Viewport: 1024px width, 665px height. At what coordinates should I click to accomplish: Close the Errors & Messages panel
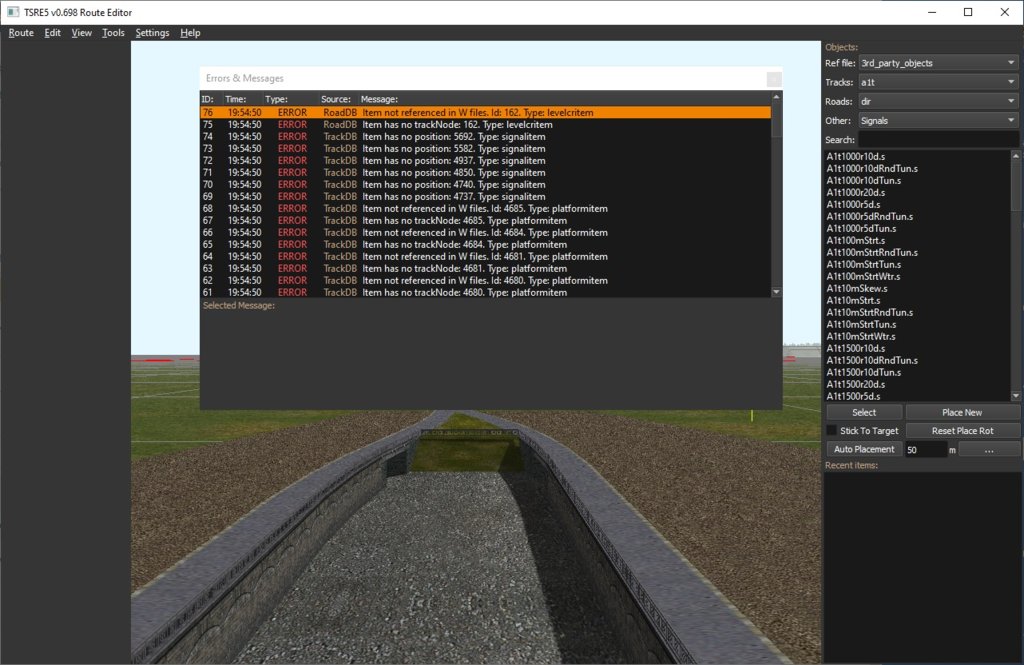(x=773, y=78)
